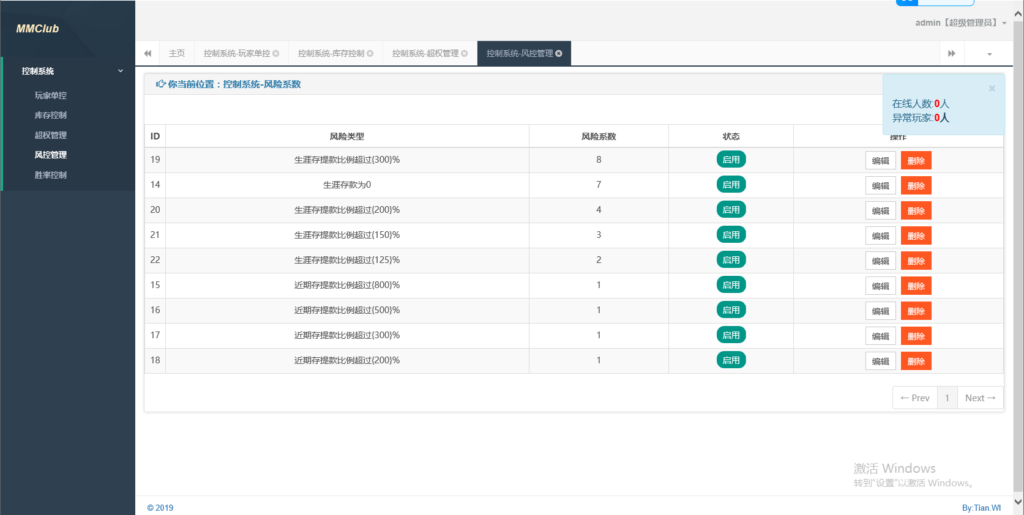Click the MMClub logo
Screen dimensions: 1024x515
pyautogui.click(x=38, y=29)
